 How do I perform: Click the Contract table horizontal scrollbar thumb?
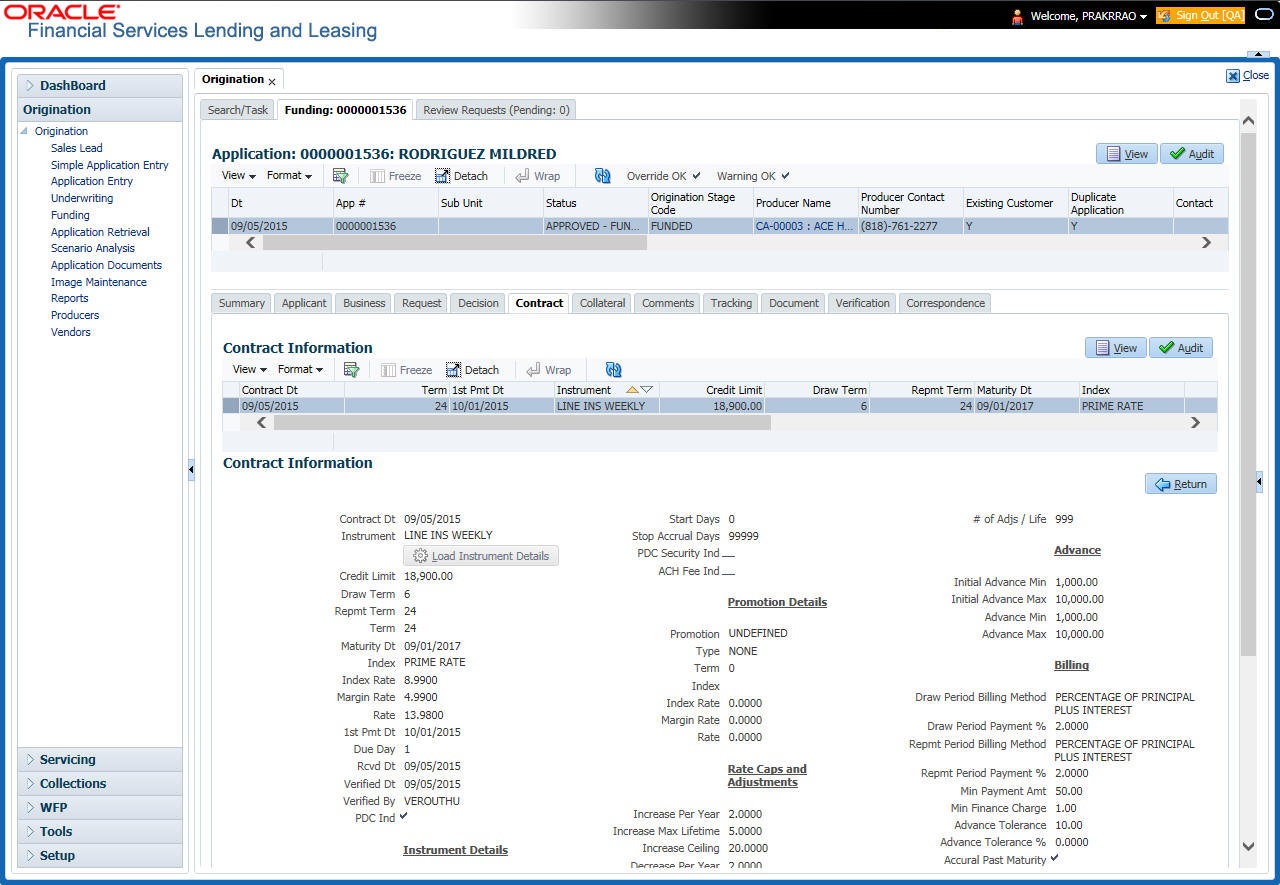point(522,423)
